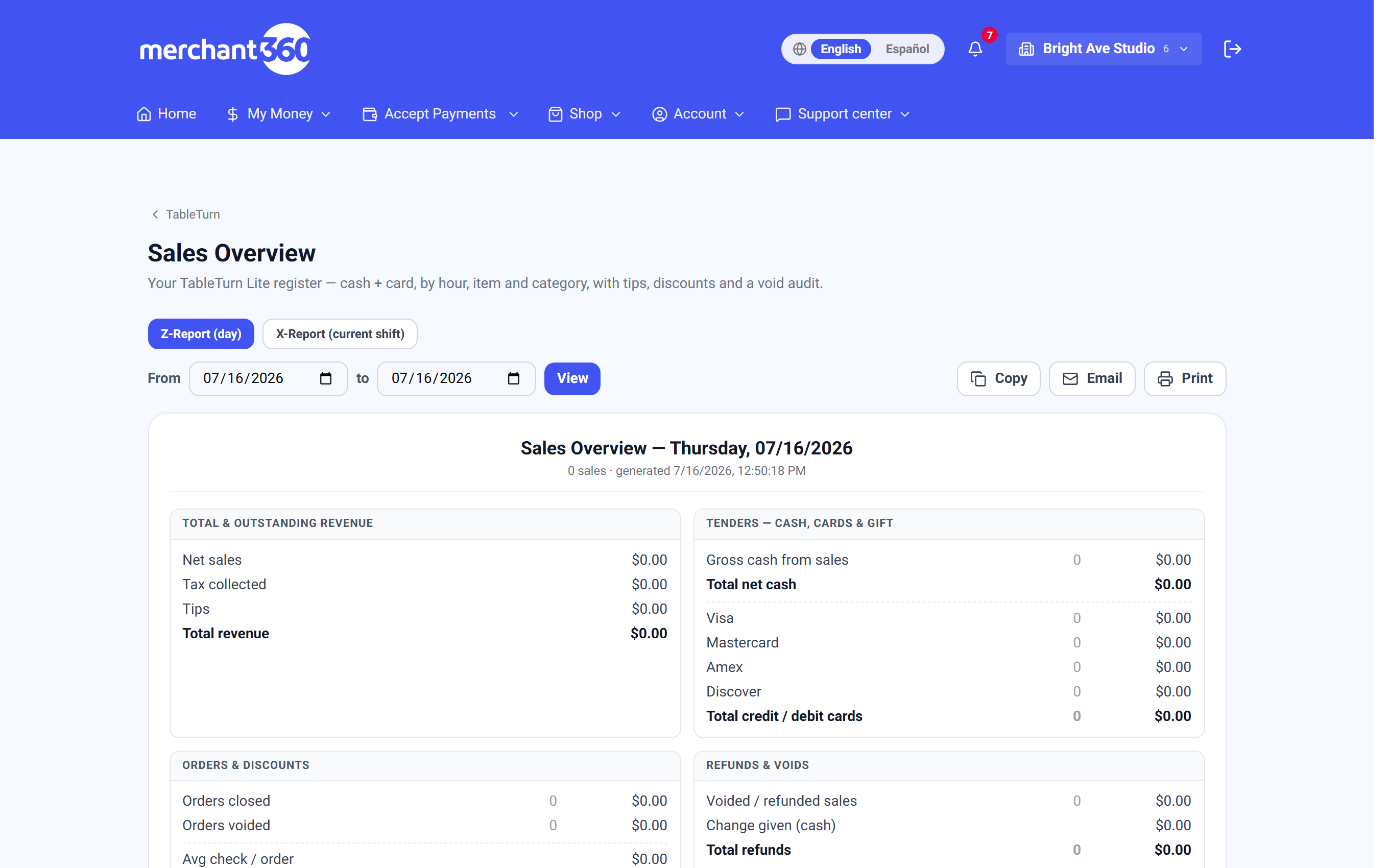Click the 'Orders closed' row label

pos(226,801)
